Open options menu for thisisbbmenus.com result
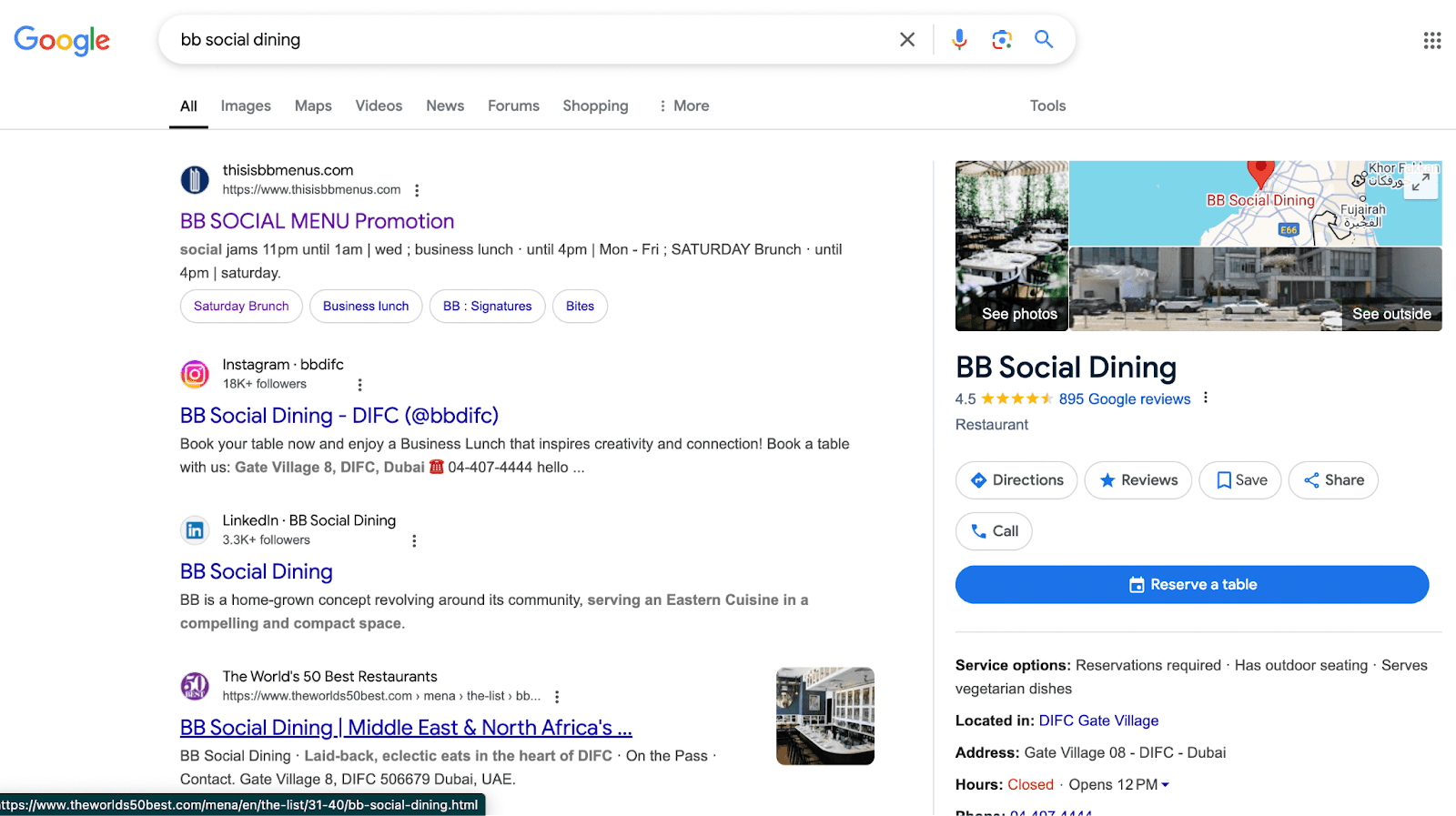The width and height of the screenshot is (1456, 816). pos(417,190)
